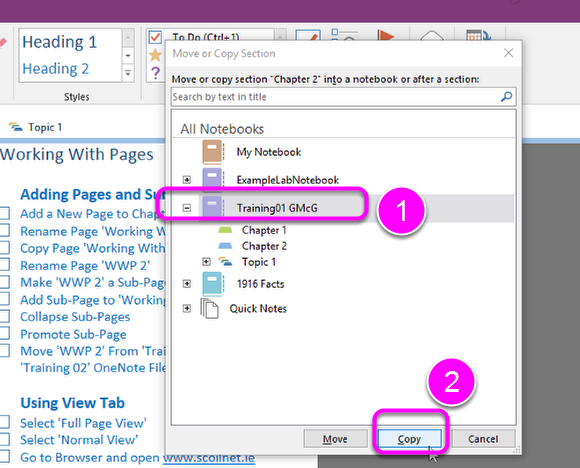
Task: Choose Heading 1 from the Styles gallery
Action: [60, 42]
